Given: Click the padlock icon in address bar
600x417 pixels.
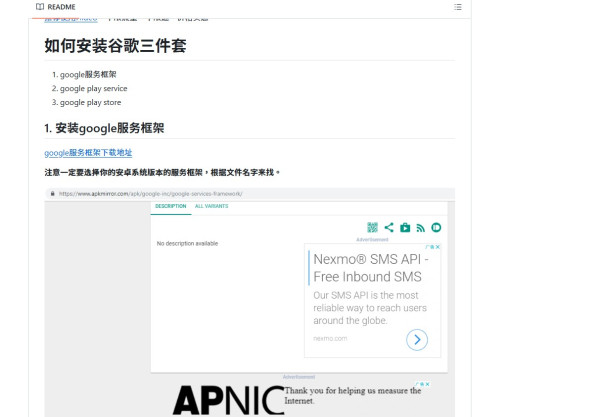Looking at the screenshot, I should click(52, 194).
